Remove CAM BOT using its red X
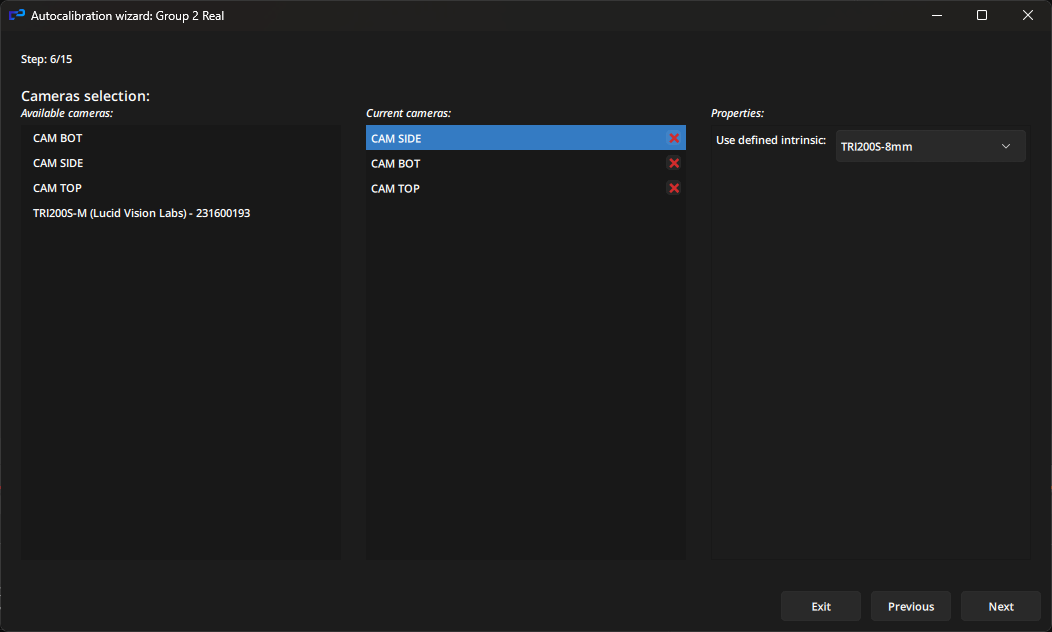The width and height of the screenshot is (1052, 632). tap(674, 163)
